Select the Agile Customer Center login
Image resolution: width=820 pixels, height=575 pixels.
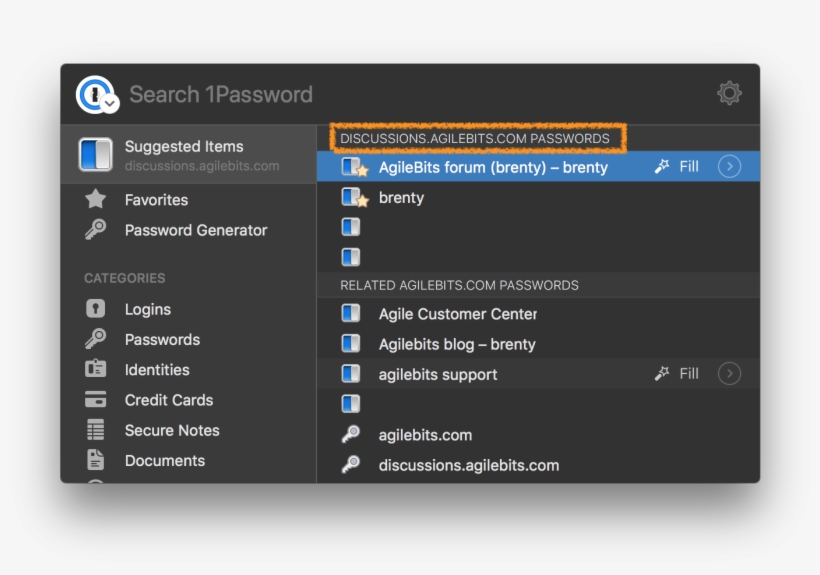pyautogui.click(x=457, y=314)
